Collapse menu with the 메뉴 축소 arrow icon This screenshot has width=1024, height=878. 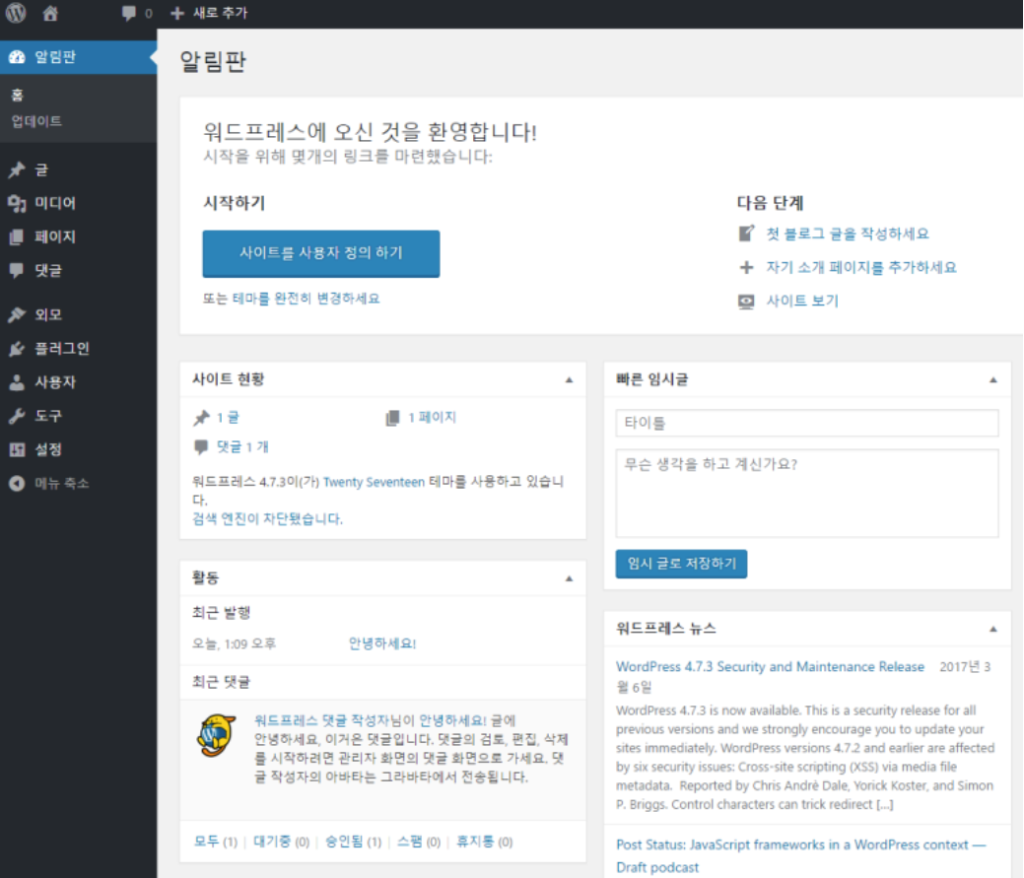(x=17, y=483)
